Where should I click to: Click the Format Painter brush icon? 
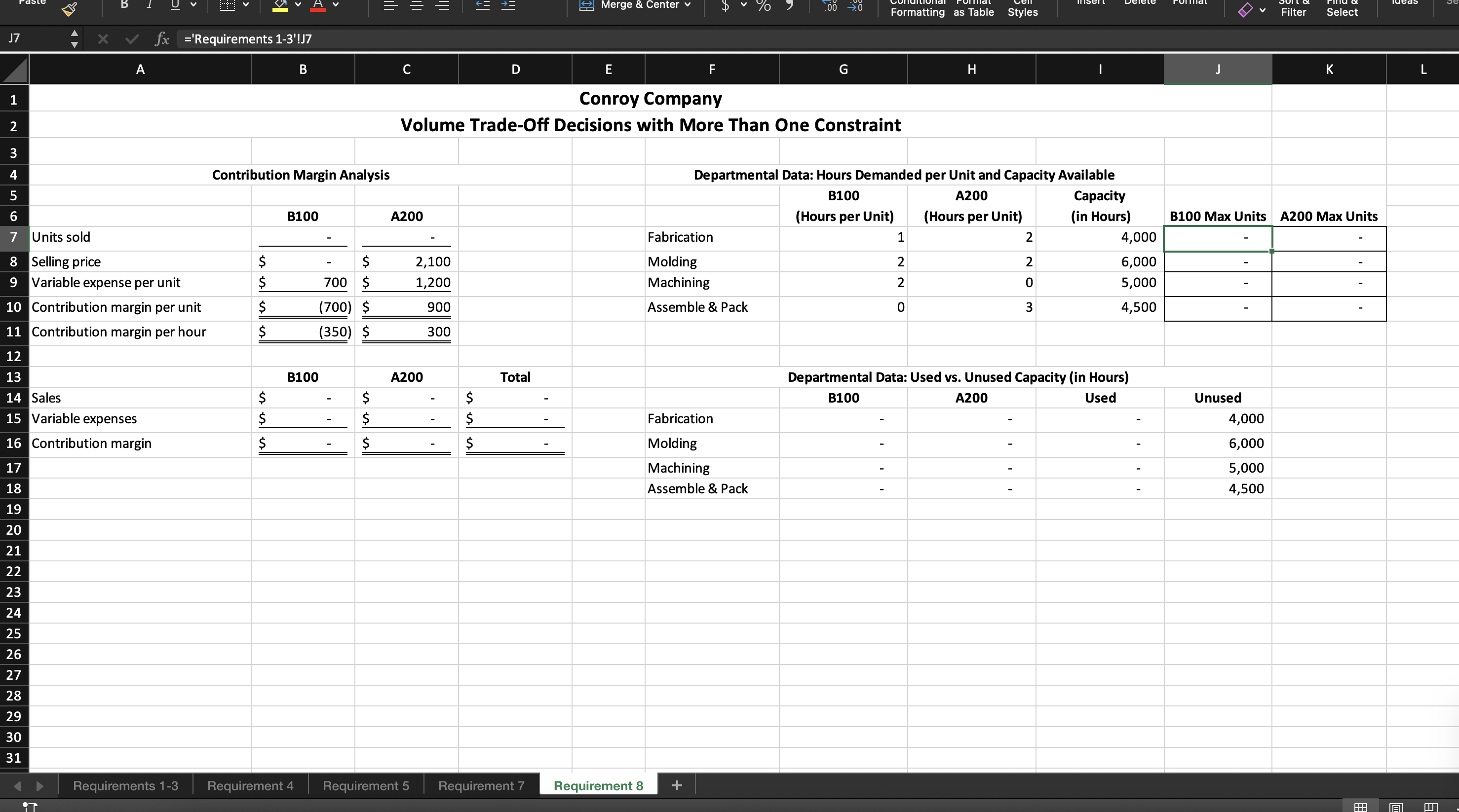point(69,8)
